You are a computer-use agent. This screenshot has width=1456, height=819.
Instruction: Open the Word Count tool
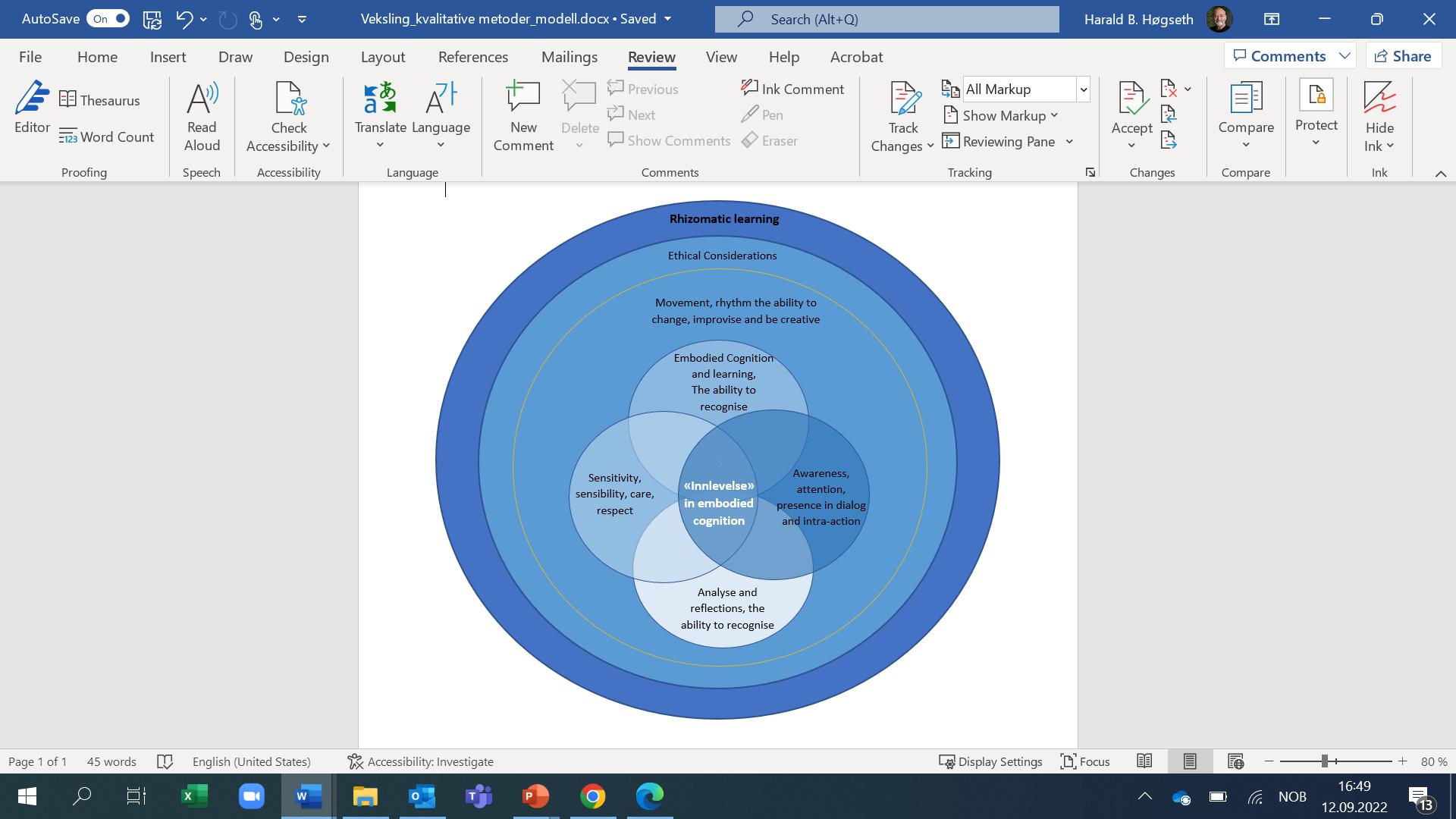click(107, 137)
